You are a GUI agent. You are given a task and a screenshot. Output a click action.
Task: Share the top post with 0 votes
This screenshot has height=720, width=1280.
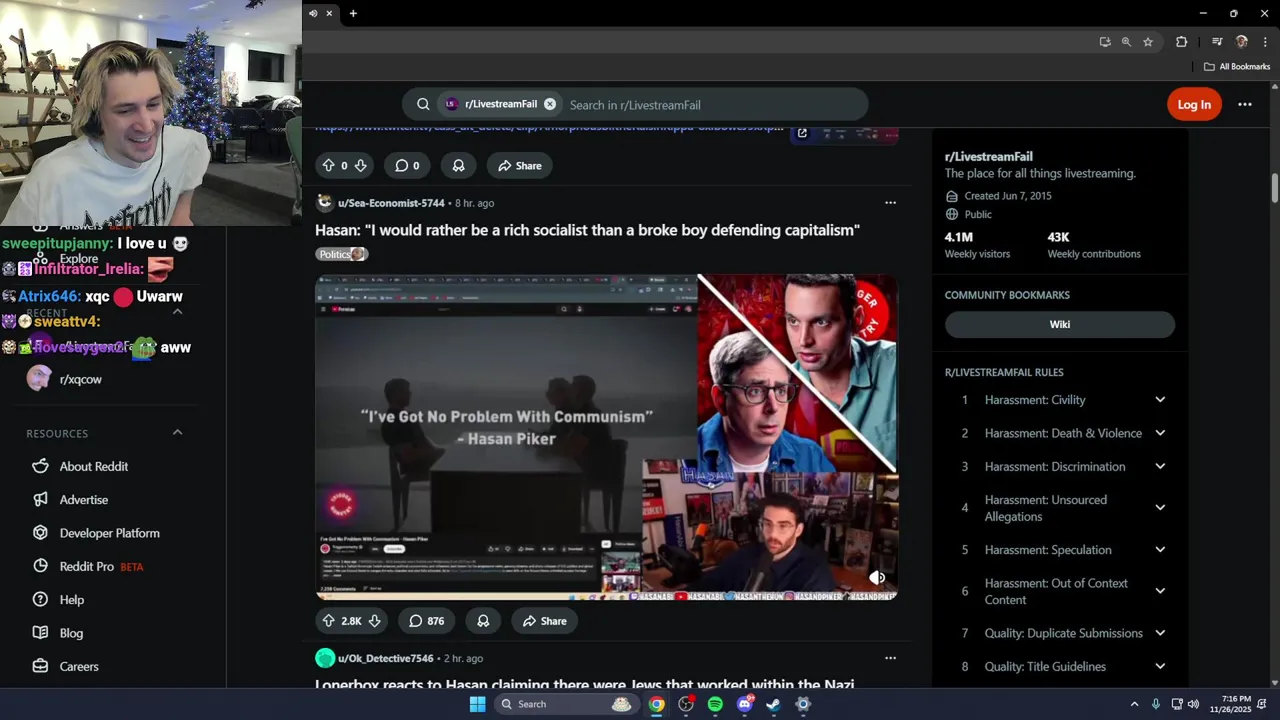[x=520, y=166]
